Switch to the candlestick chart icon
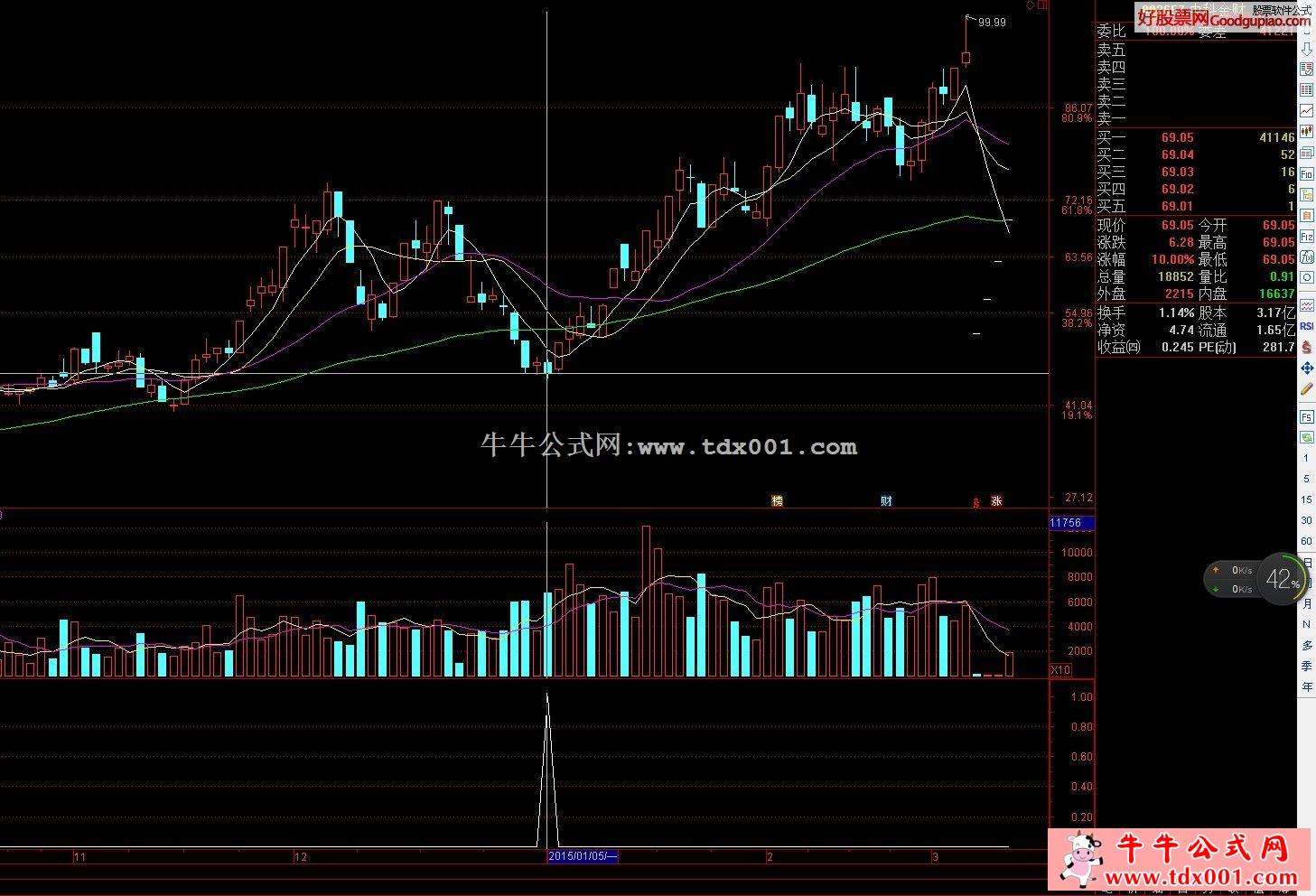The height and width of the screenshot is (896, 1316). click(x=1307, y=131)
